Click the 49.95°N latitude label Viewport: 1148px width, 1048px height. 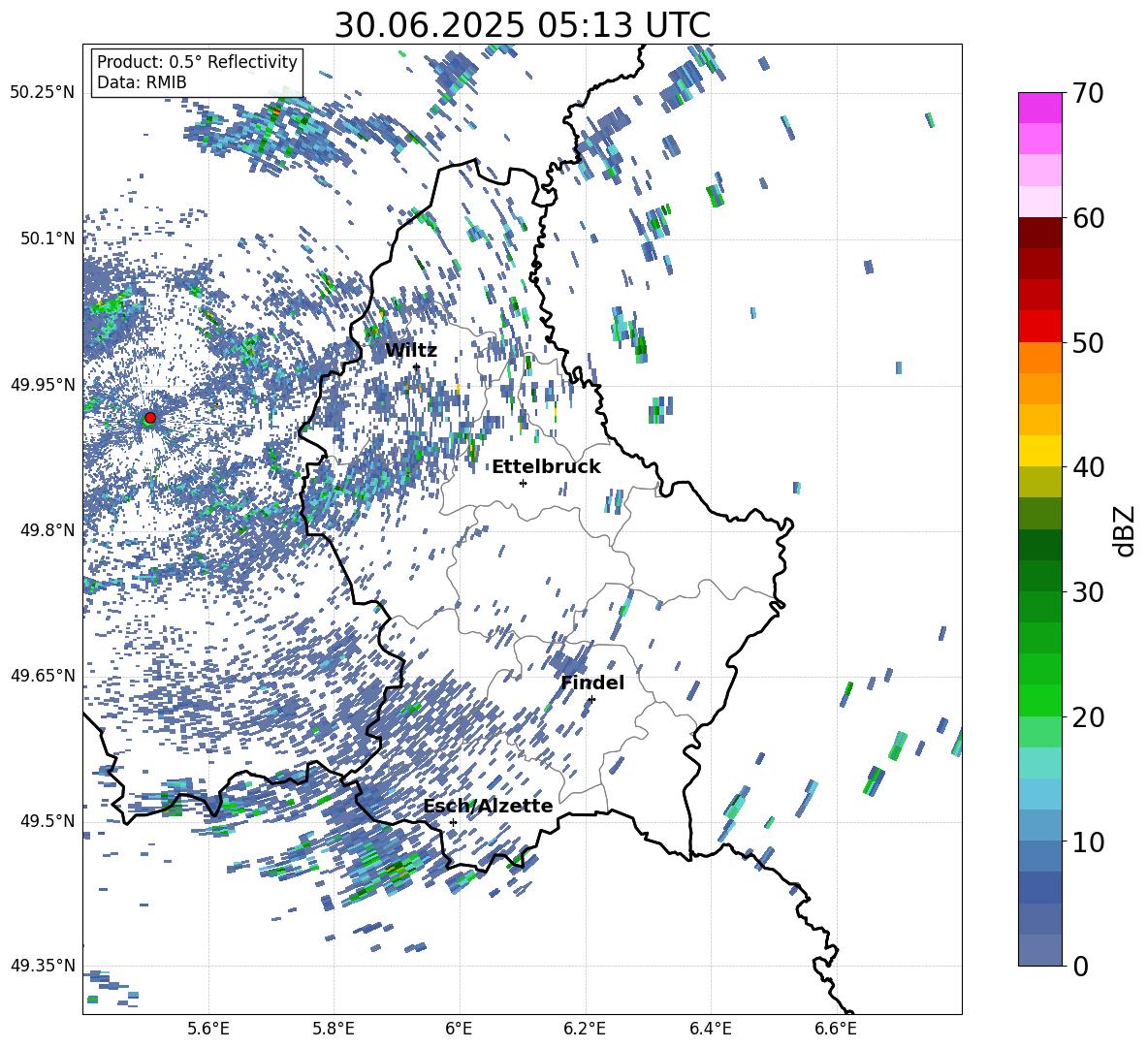point(43,385)
